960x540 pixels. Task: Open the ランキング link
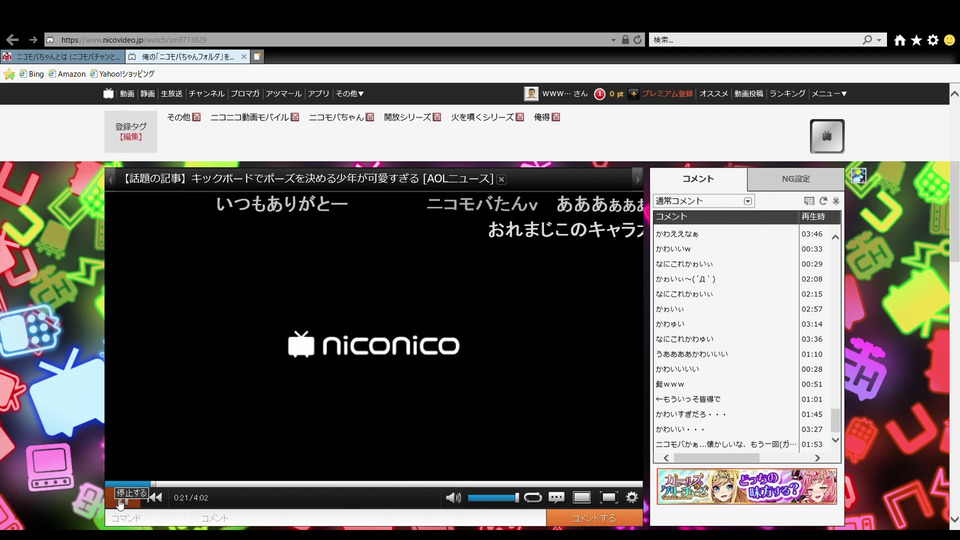[x=787, y=94]
